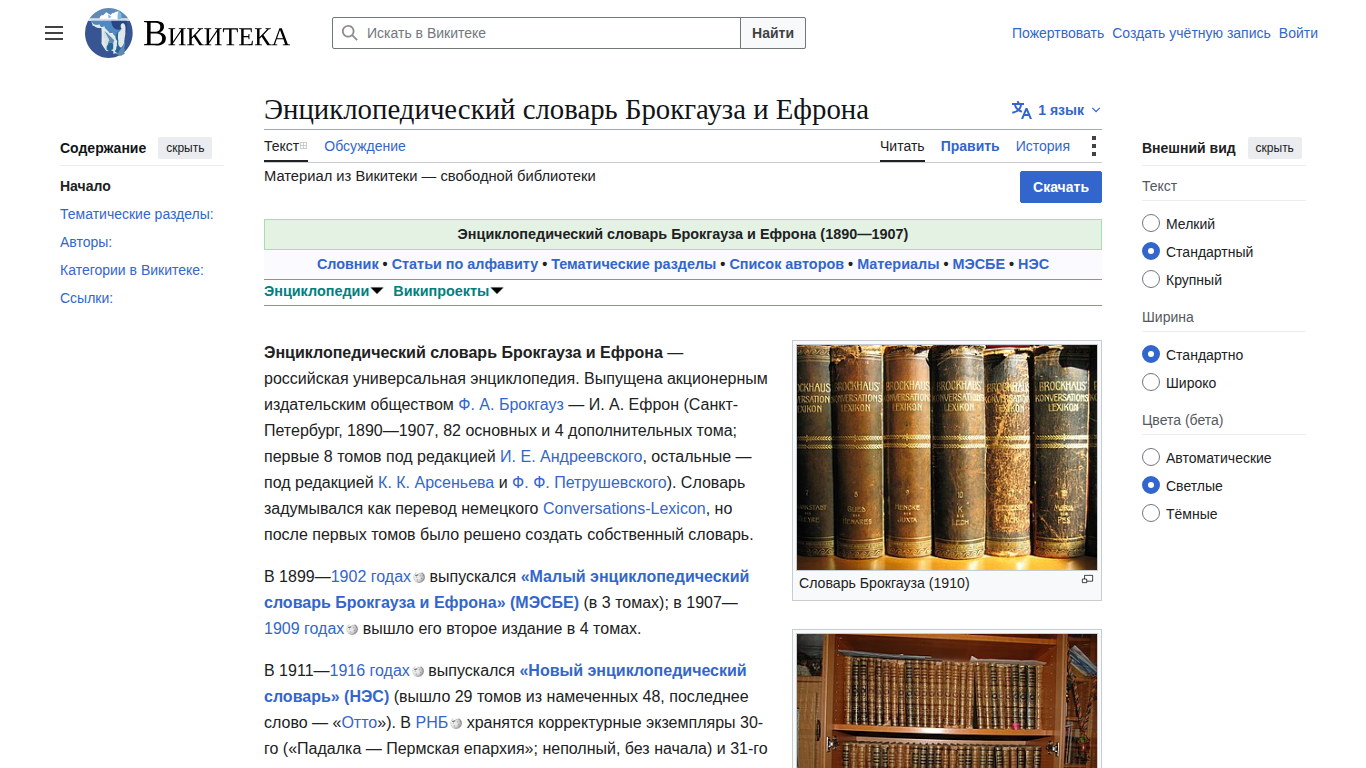This screenshot has width=1366, height=768.
Task: Open the История tab
Action: click(x=1043, y=146)
